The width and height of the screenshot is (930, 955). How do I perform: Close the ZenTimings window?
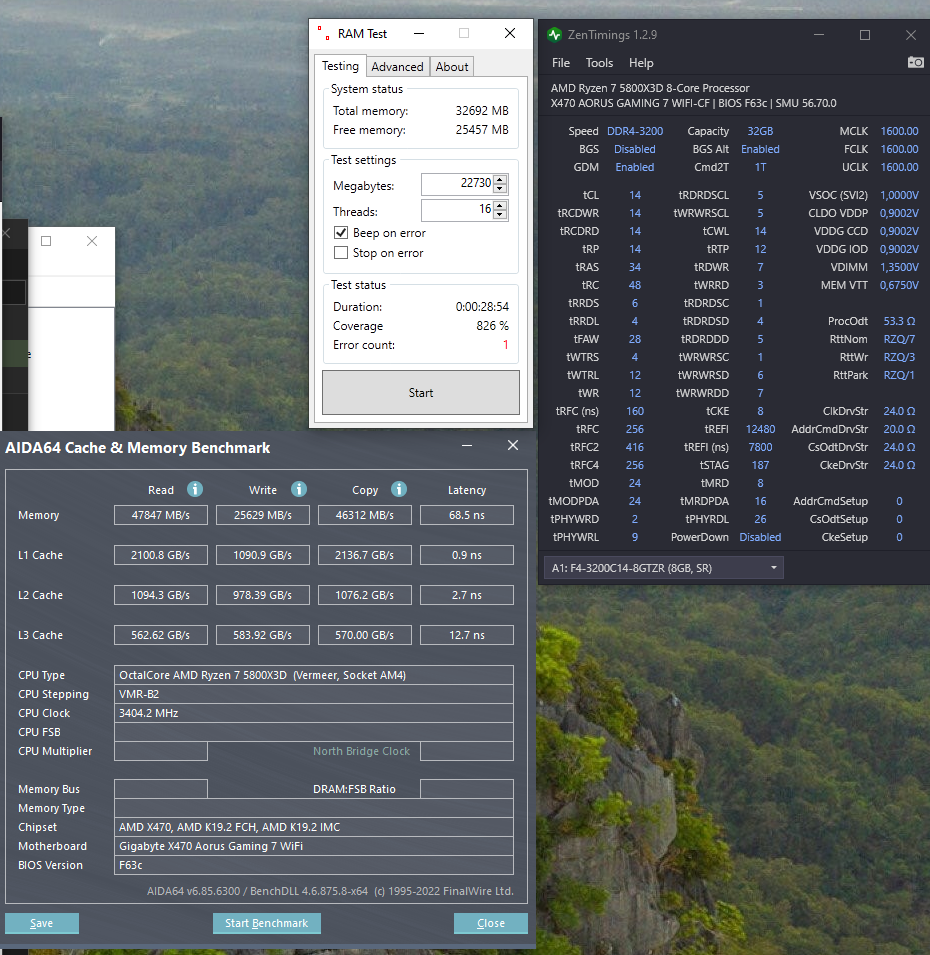(x=911, y=35)
